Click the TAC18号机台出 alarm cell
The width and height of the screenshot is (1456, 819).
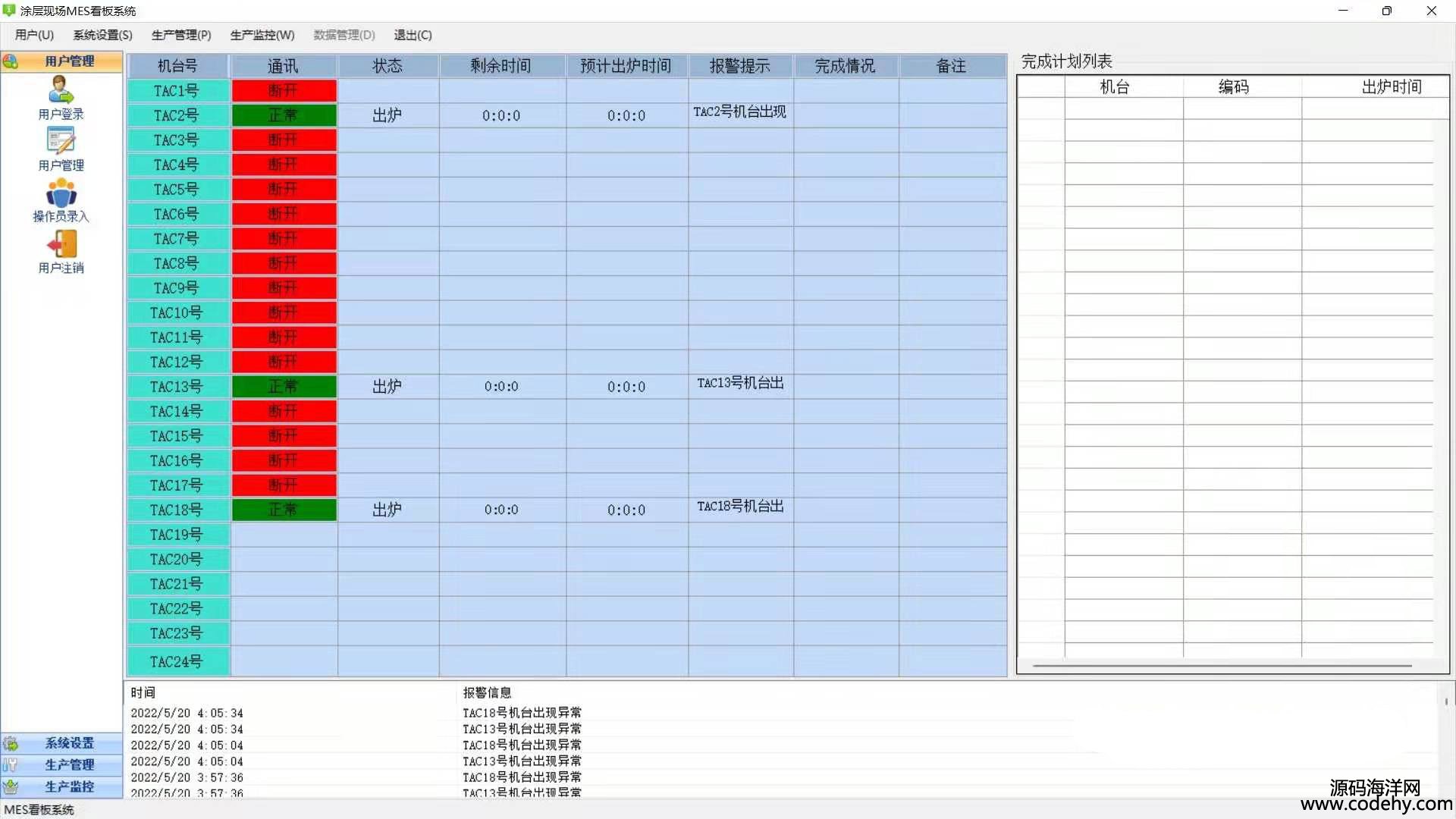740,510
